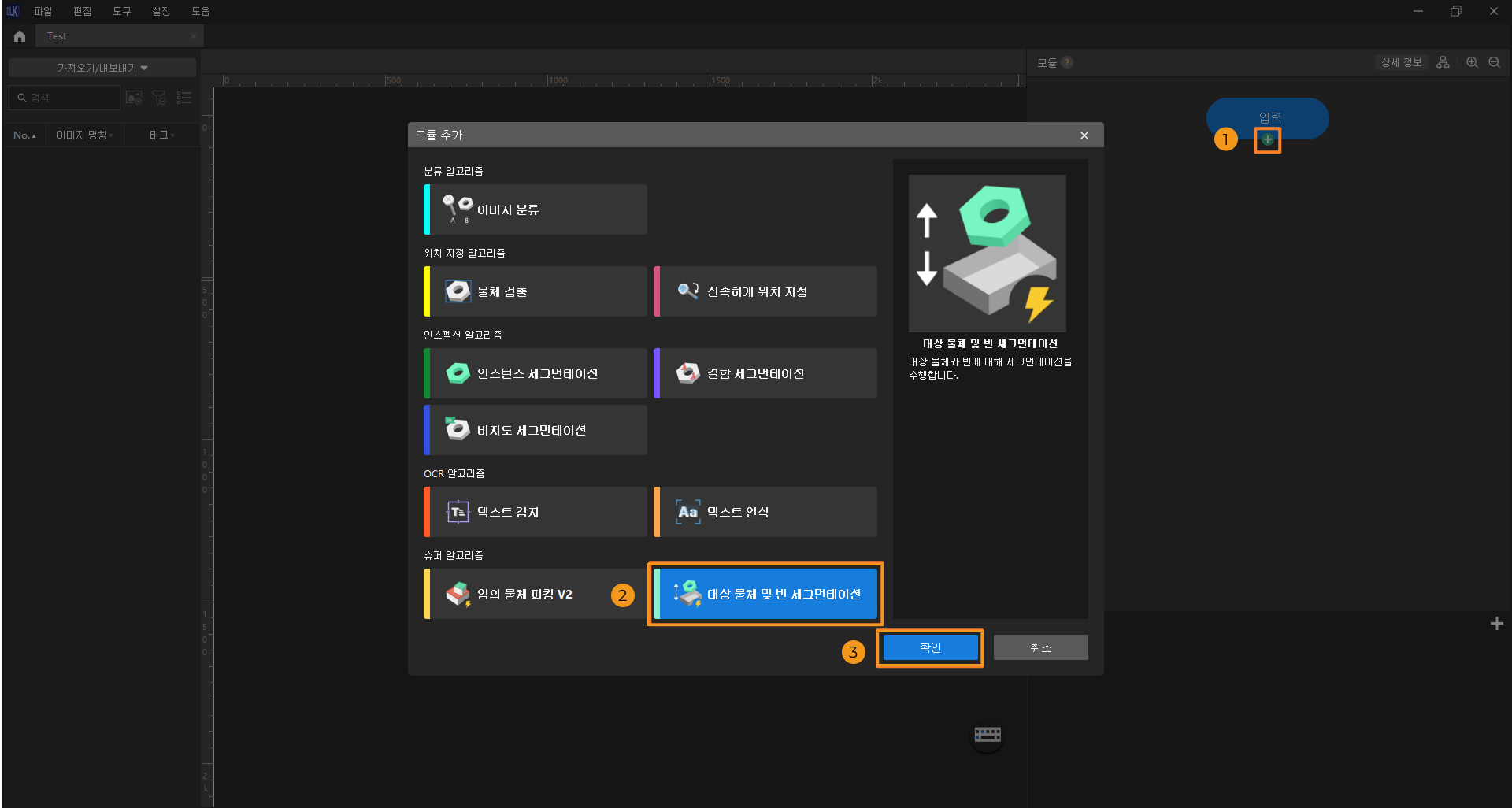Select the 물체 검출 module

tap(535, 291)
